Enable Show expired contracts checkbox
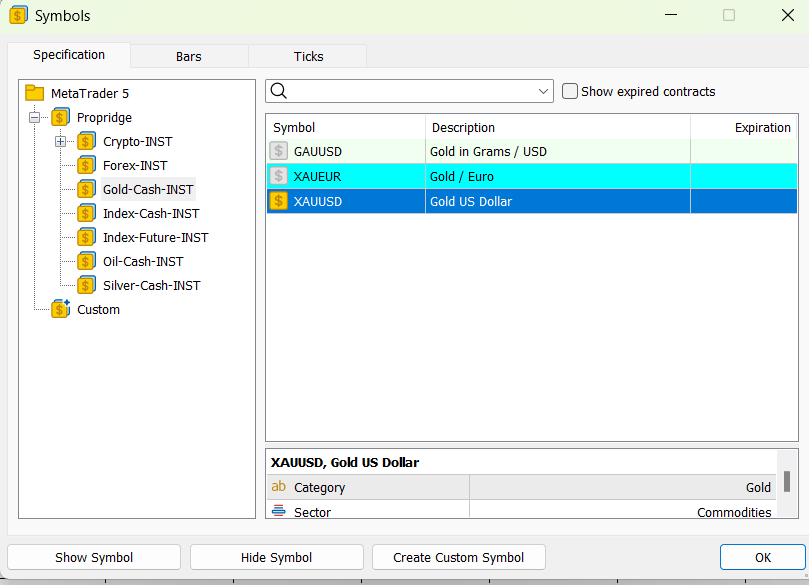This screenshot has width=809, height=585. [570, 91]
